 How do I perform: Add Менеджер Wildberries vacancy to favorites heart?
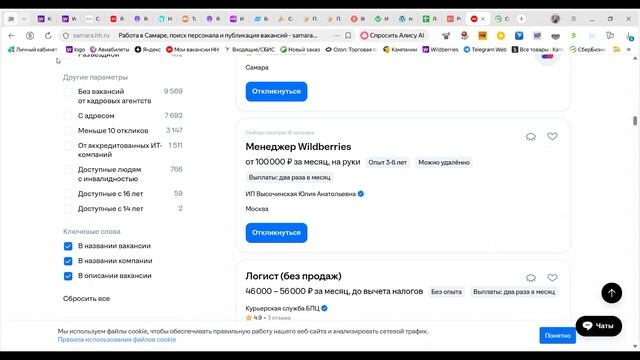(x=552, y=136)
